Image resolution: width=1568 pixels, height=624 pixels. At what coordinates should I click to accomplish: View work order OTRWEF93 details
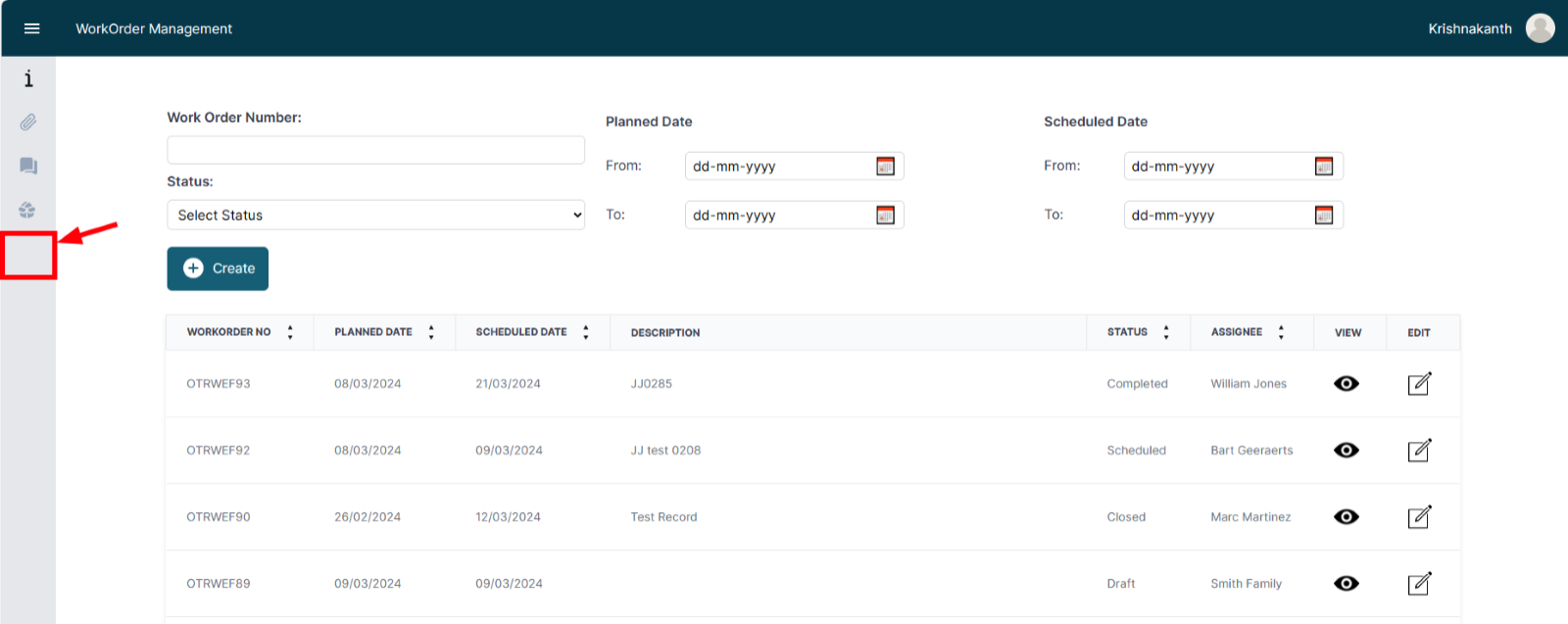pos(1347,384)
